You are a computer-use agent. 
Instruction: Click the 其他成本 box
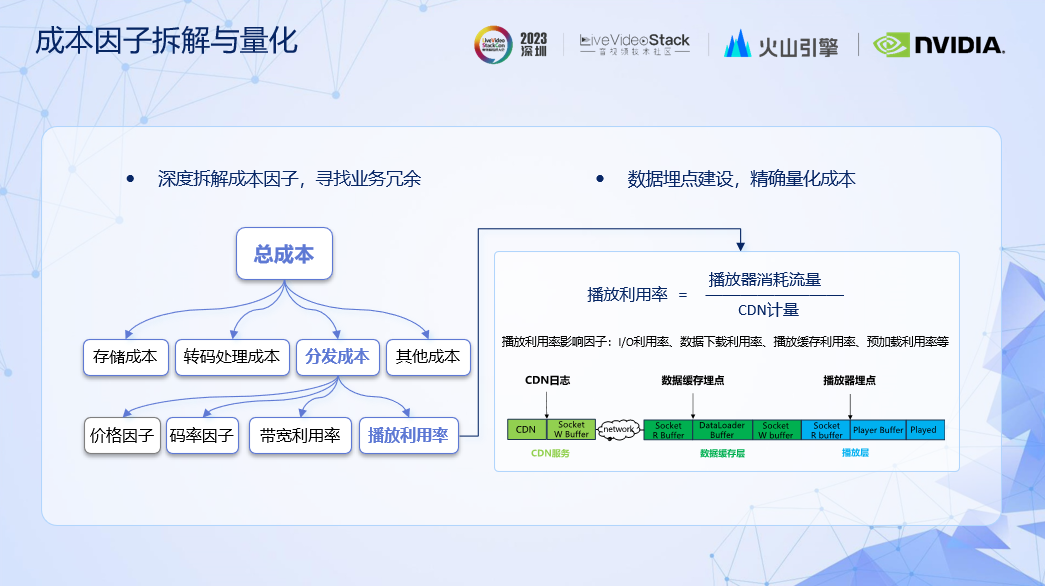point(428,356)
